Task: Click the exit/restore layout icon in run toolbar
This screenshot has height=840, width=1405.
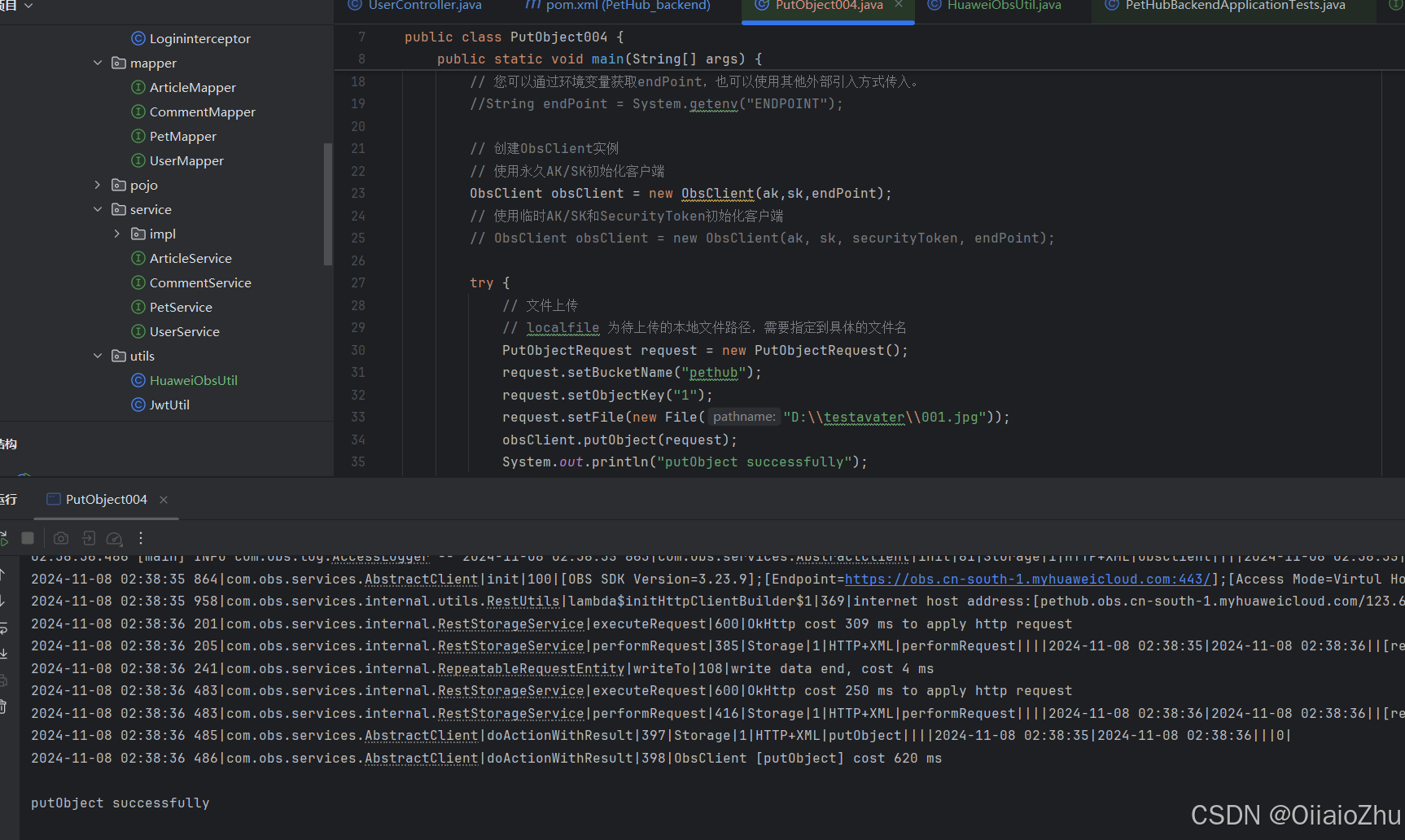Action: click(89, 538)
